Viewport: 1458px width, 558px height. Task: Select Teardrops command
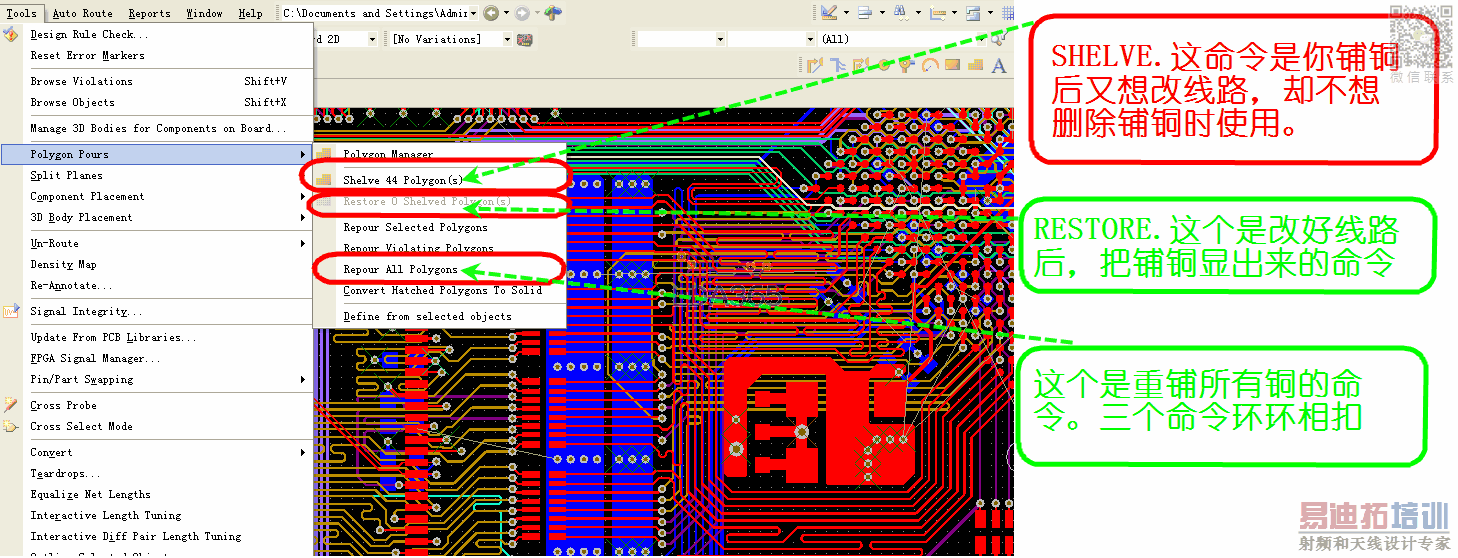click(x=65, y=474)
